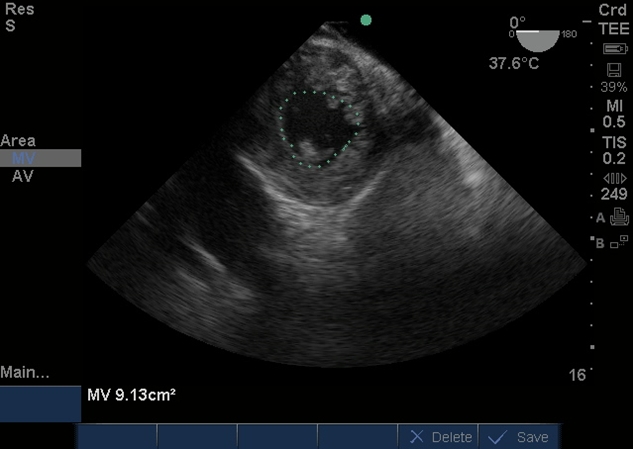Click the Area menu heading

[x=18, y=141]
